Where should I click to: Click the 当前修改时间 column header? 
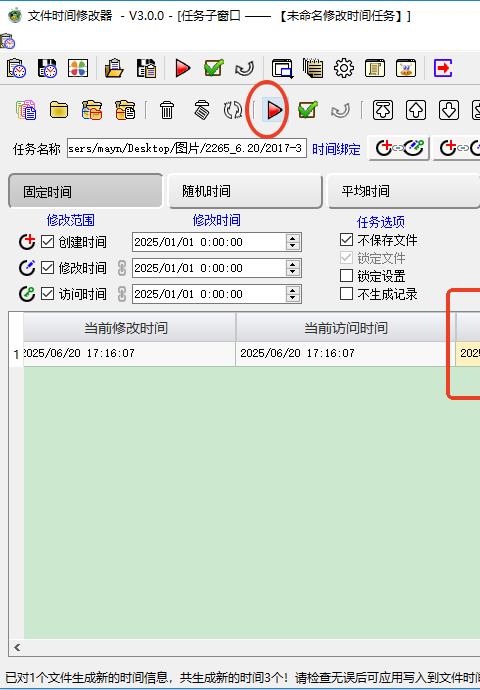coord(129,327)
